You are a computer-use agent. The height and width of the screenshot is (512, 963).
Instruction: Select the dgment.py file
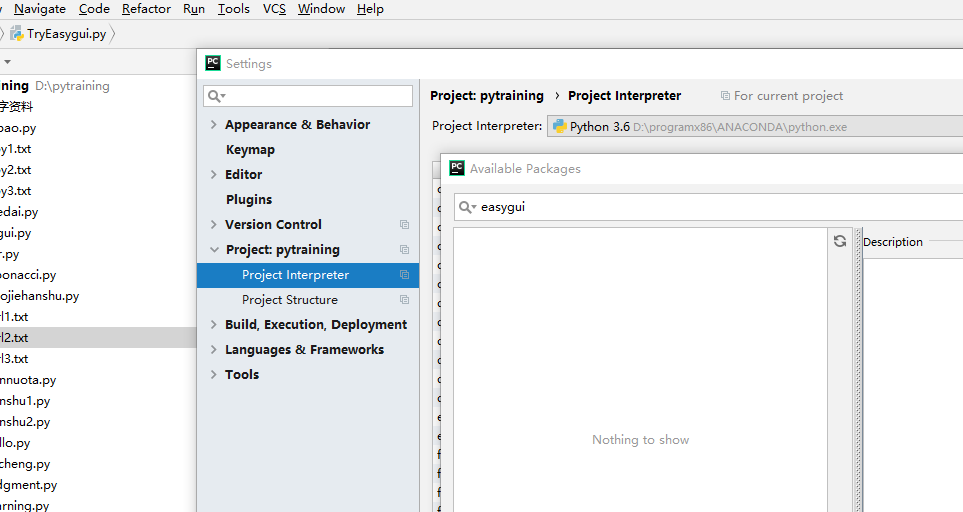click(x=29, y=485)
